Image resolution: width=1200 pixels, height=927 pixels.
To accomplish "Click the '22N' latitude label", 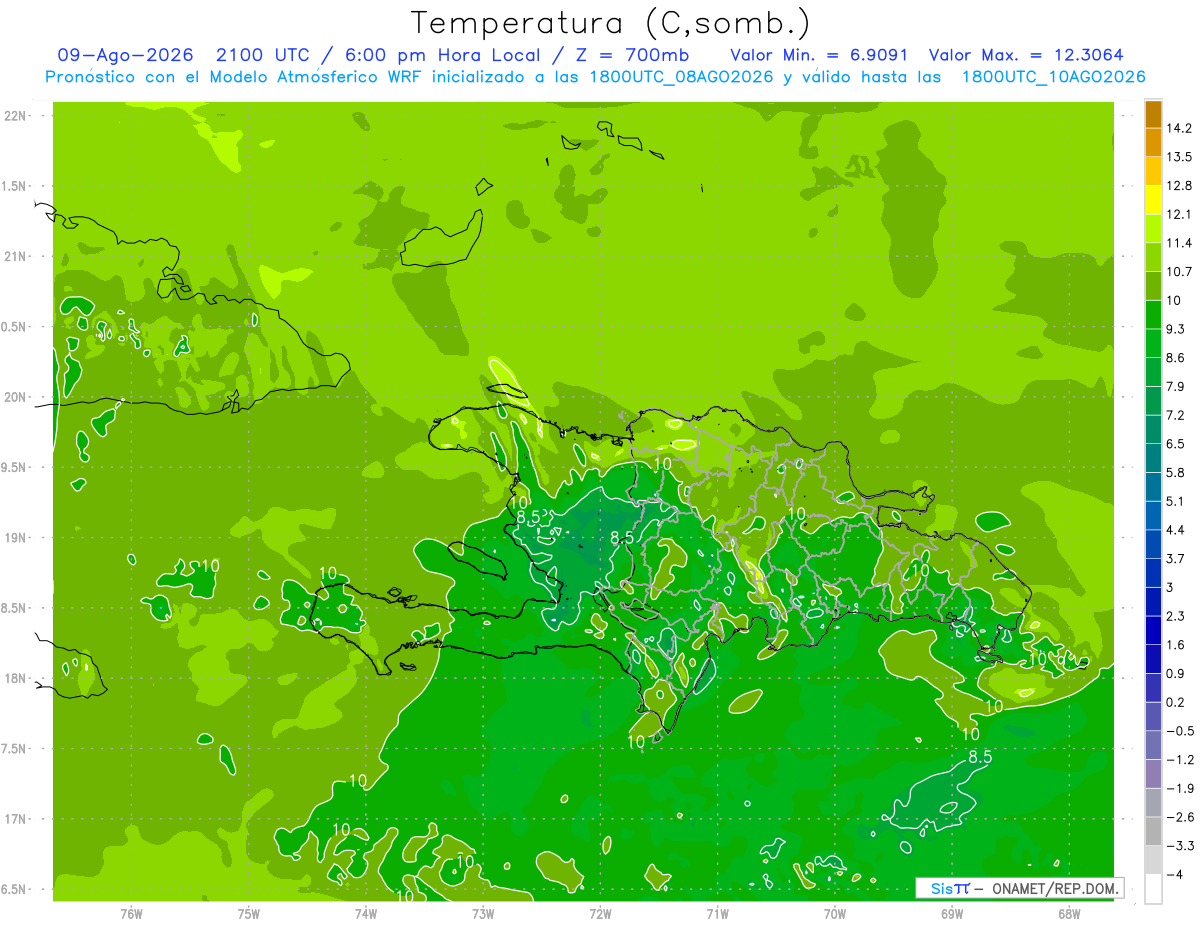I will 16,115.
